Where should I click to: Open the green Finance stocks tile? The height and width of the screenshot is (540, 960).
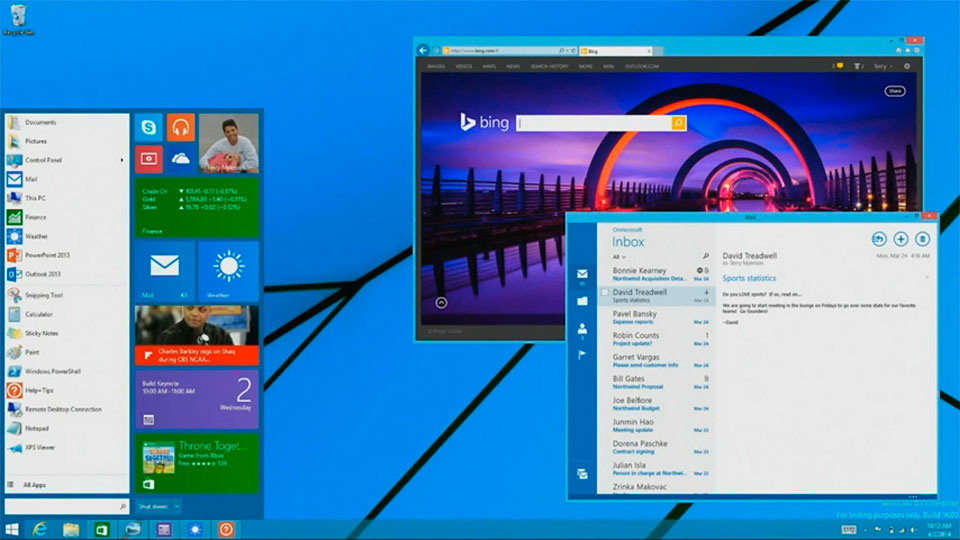[197, 207]
